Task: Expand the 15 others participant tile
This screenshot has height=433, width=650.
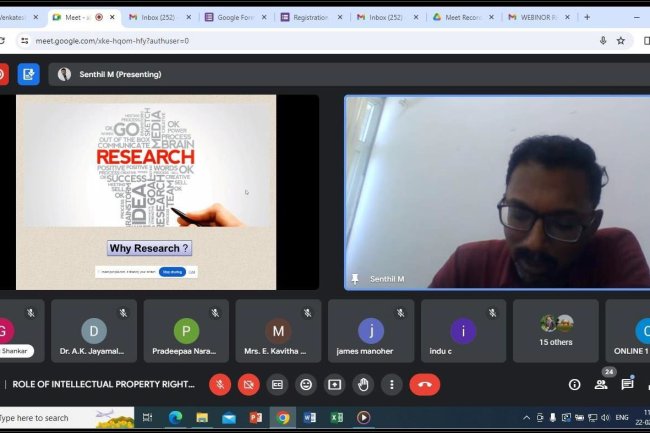Action: click(x=556, y=331)
